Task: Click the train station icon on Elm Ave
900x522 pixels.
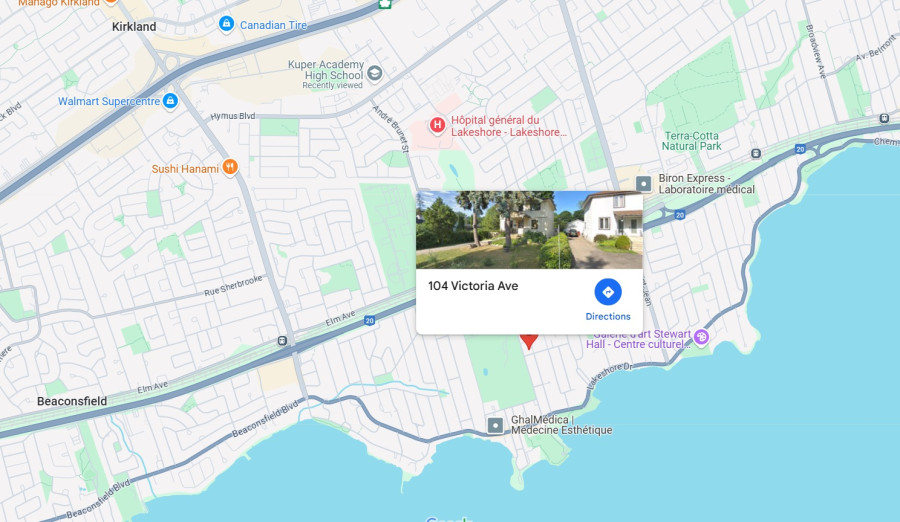Action: point(282,341)
